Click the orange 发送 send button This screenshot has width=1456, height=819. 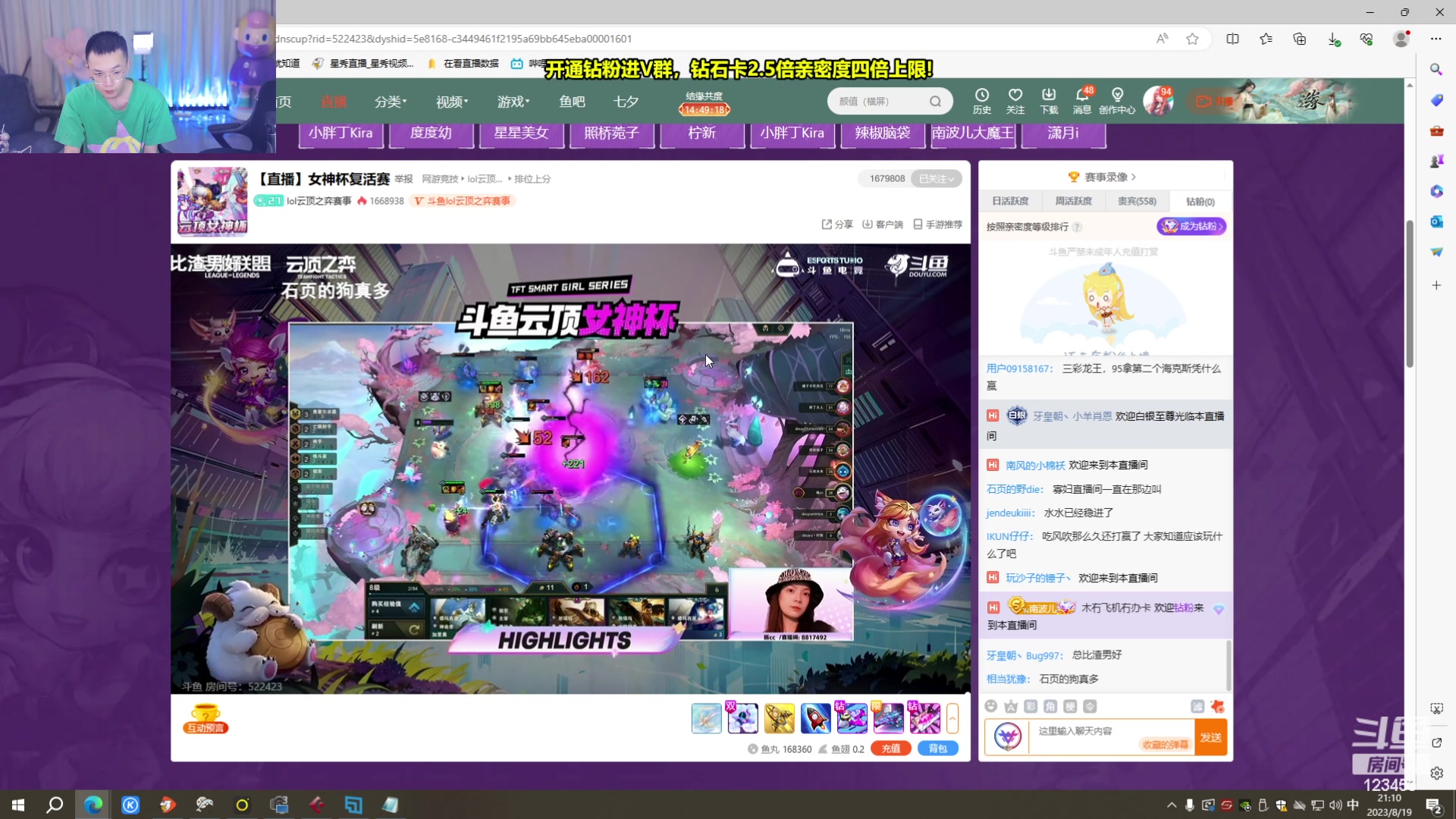tap(1210, 737)
